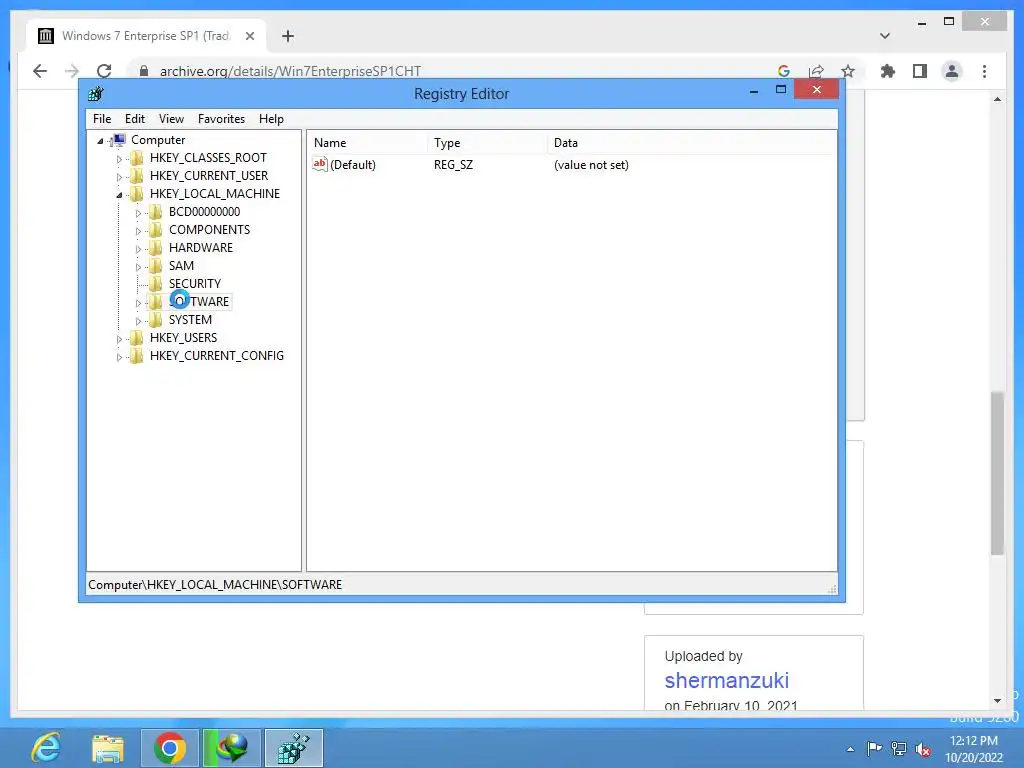Open the View menu
Viewport: 1024px width, 768px height.
[171, 119]
